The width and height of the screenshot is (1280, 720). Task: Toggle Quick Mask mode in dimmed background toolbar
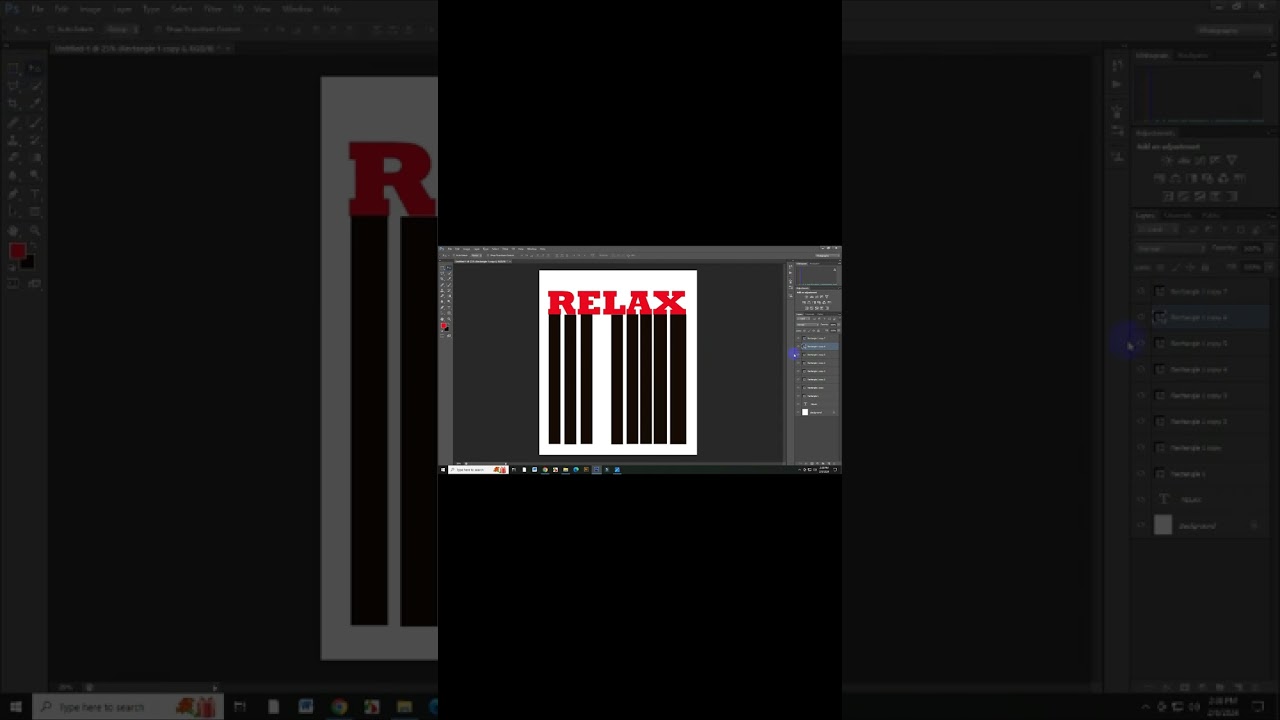(x=14, y=284)
